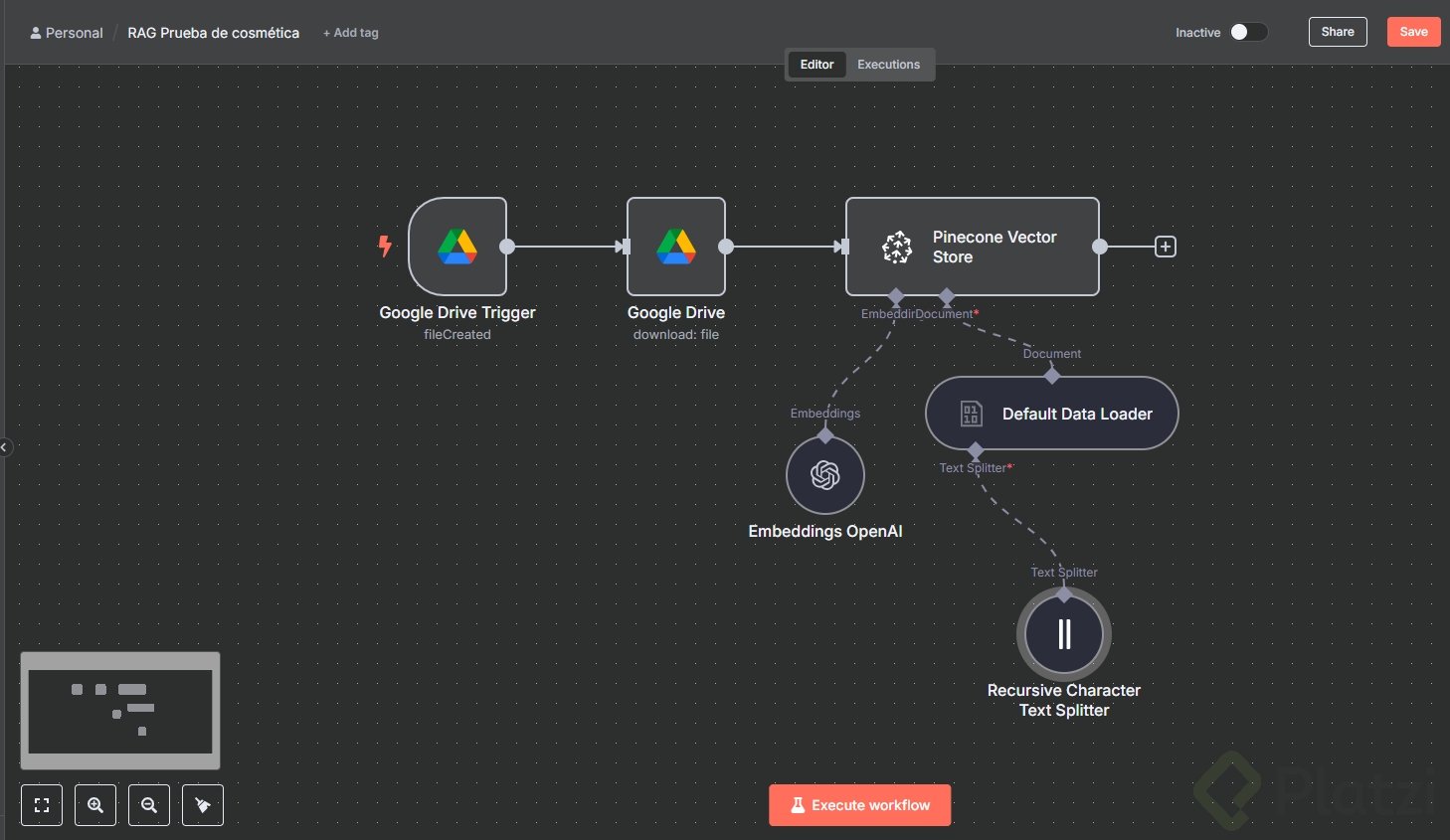The image size is (1450, 840).
Task: Click the fileCreated subtitle text
Action: click(x=457, y=335)
